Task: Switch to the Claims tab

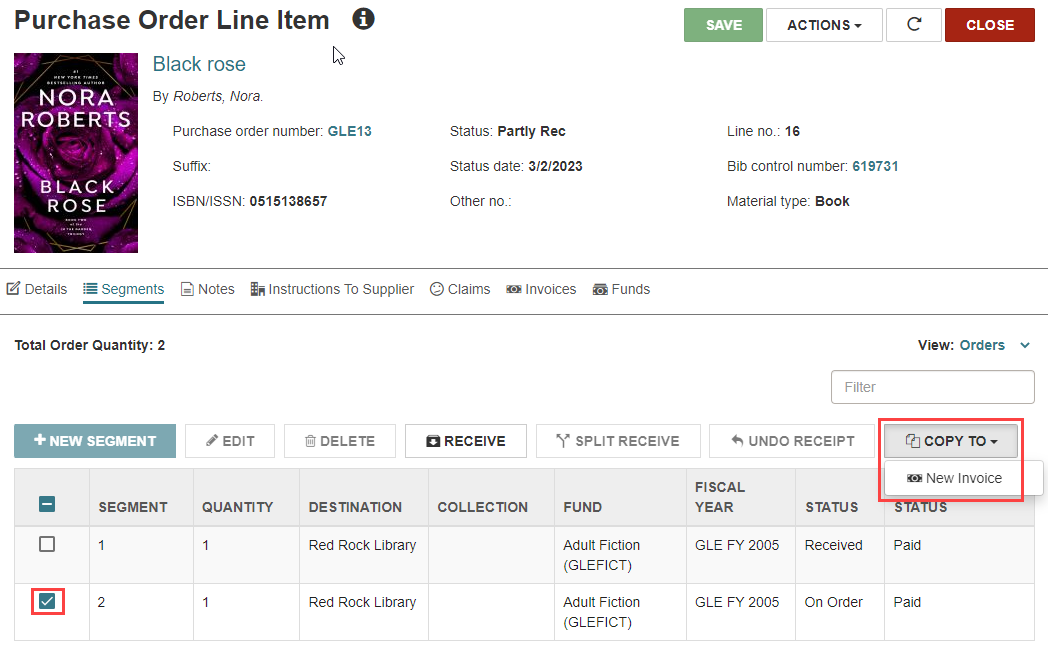Action: 460,289
